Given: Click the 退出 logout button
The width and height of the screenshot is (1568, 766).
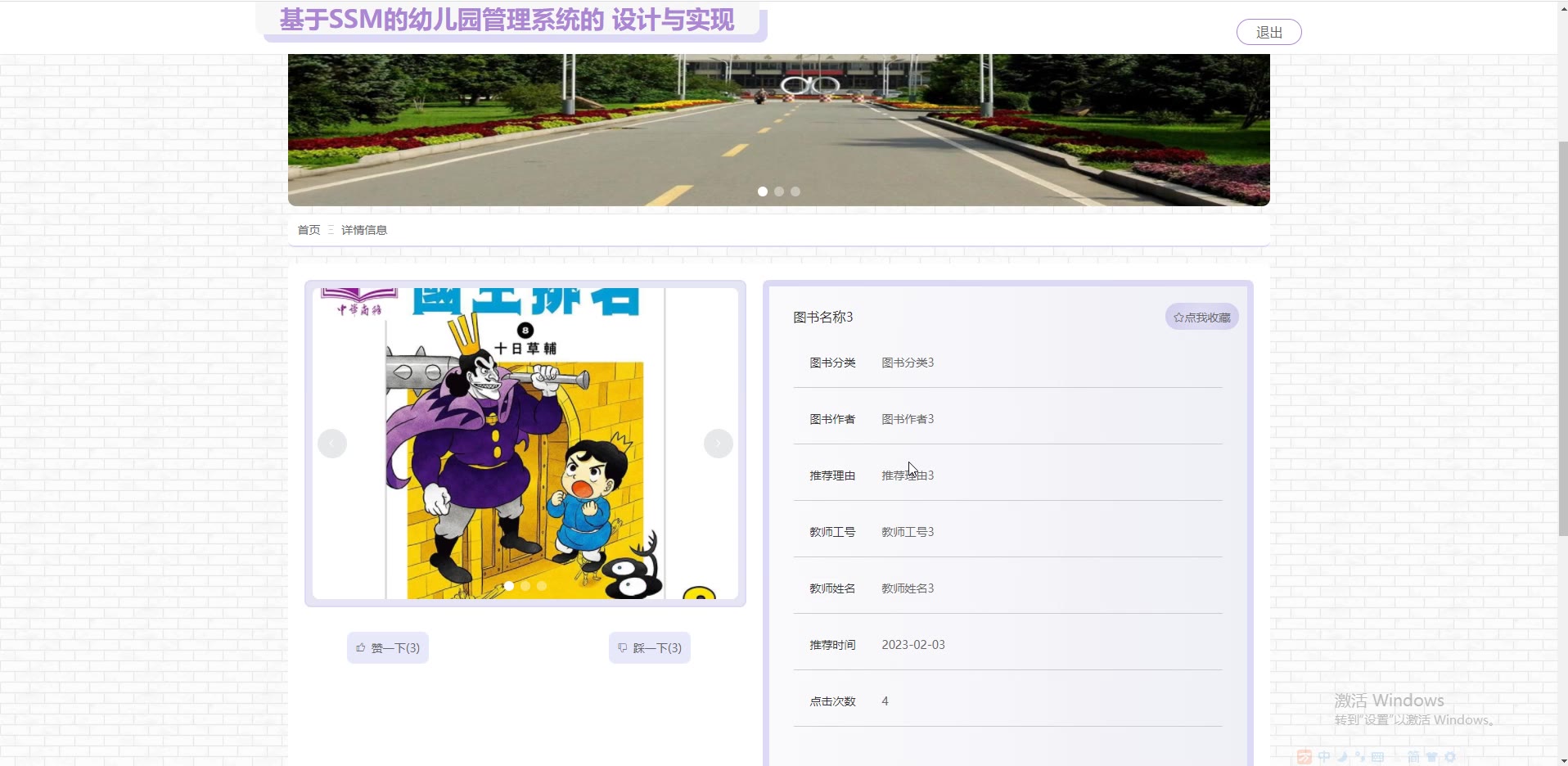Looking at the screenshot, I should click(x=1268, y=32).
